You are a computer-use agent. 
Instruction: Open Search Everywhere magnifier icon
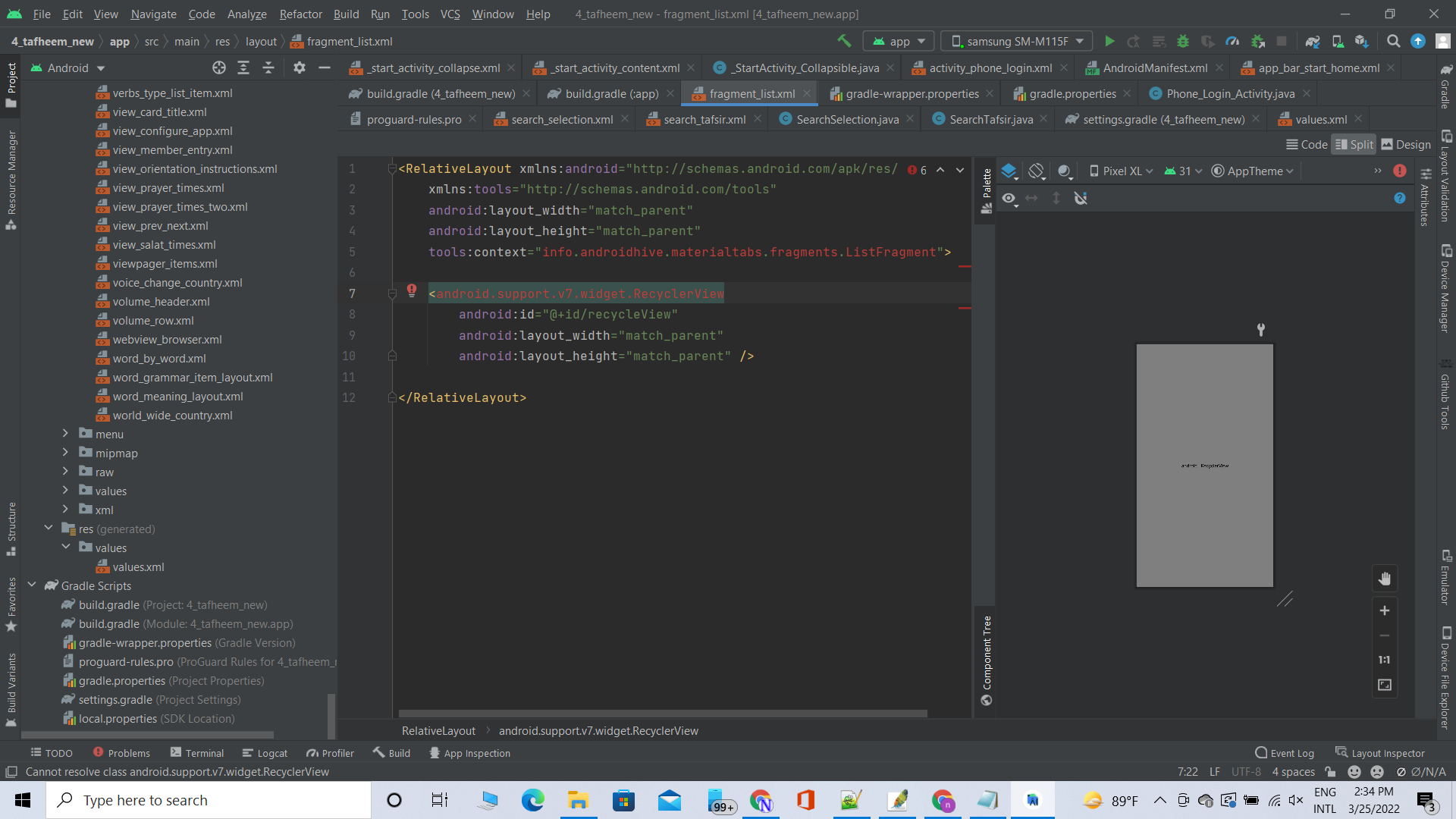pyautogui.click(x=1393, y=41)
